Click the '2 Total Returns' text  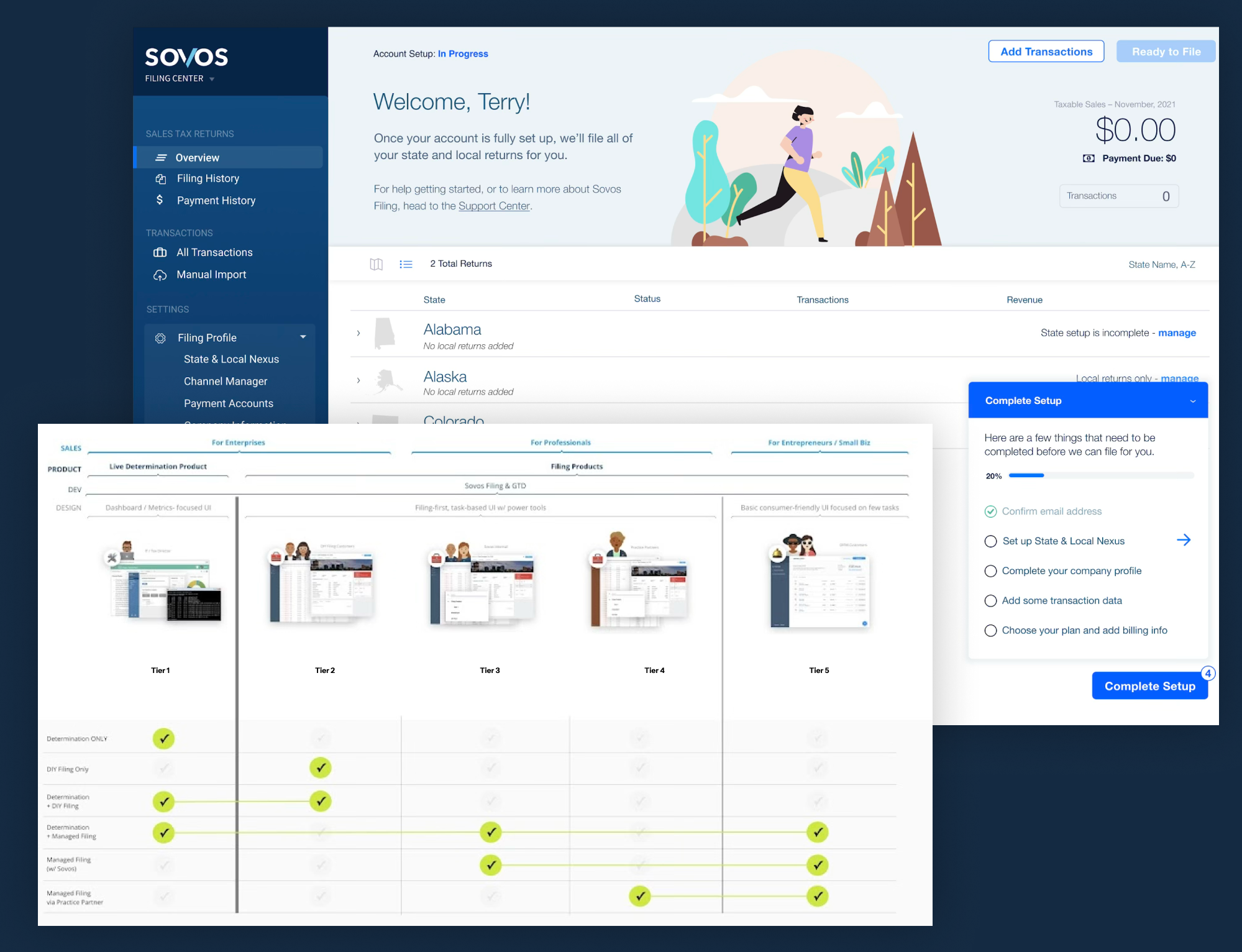click(461, 263)
